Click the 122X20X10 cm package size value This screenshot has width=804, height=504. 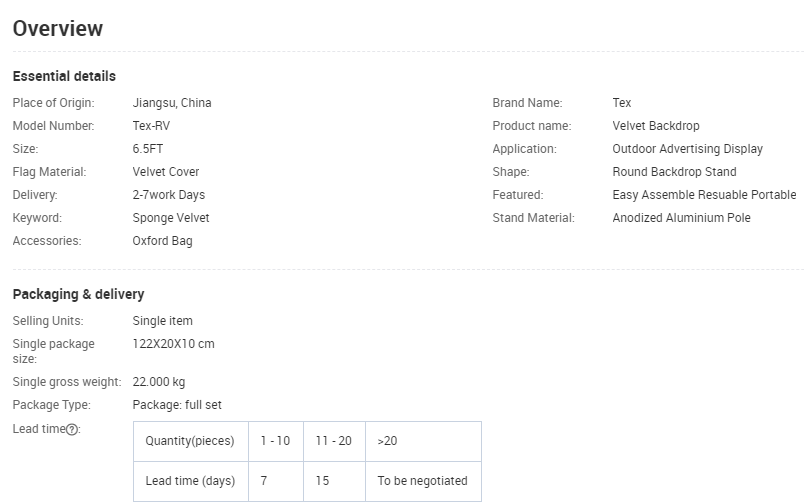click(173, 344)
